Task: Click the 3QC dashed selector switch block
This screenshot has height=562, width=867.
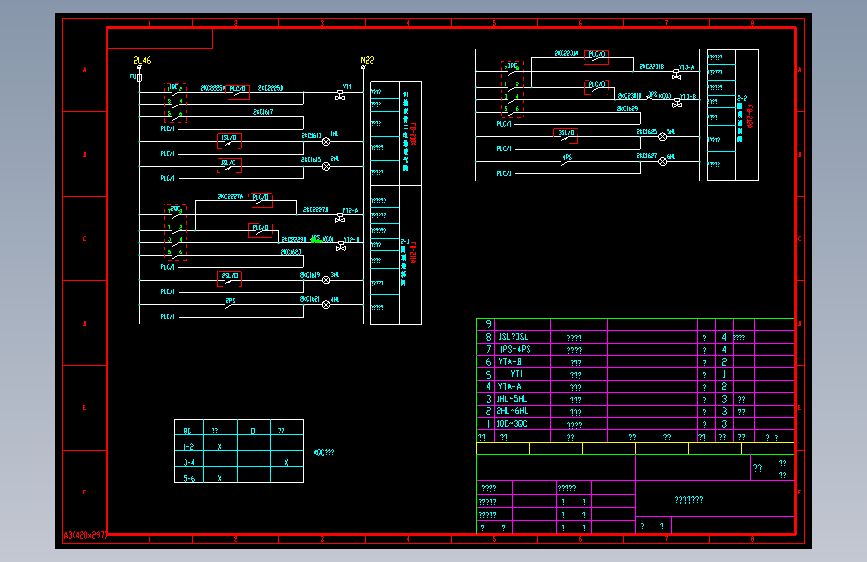Action: click(x=512, y=89)
